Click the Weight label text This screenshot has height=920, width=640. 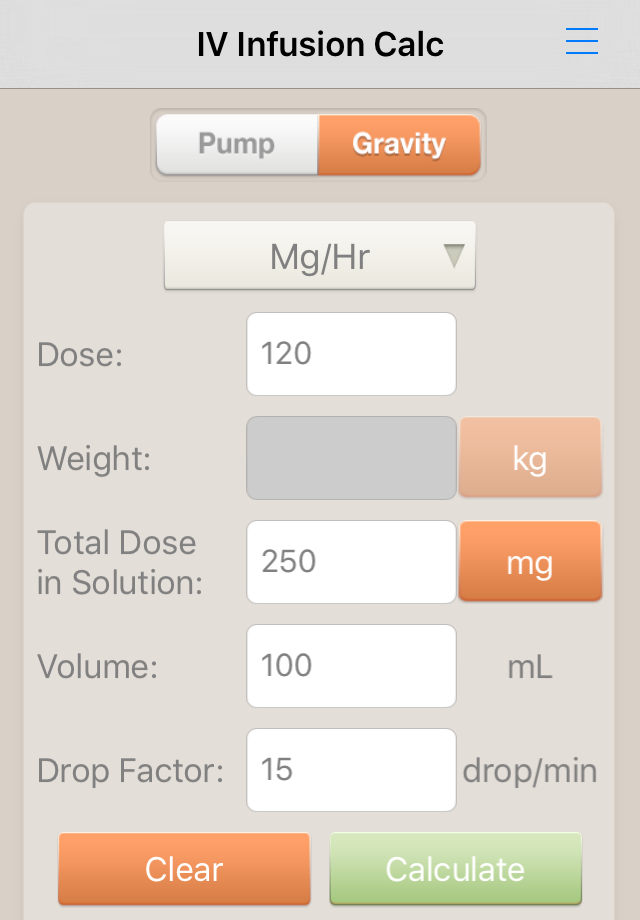(94, 458)
